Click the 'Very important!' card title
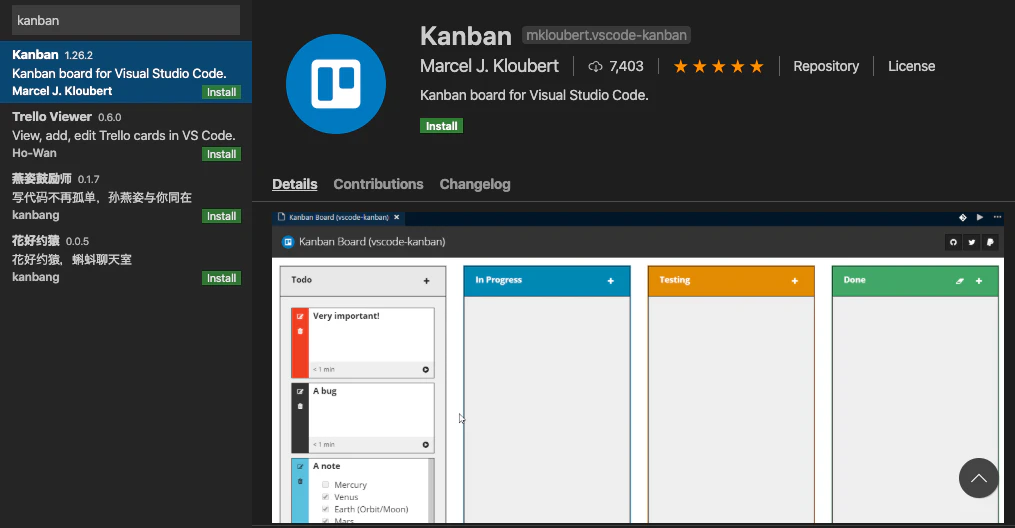1015x528 pixels. pyautogui.click(x=346, y=316)
